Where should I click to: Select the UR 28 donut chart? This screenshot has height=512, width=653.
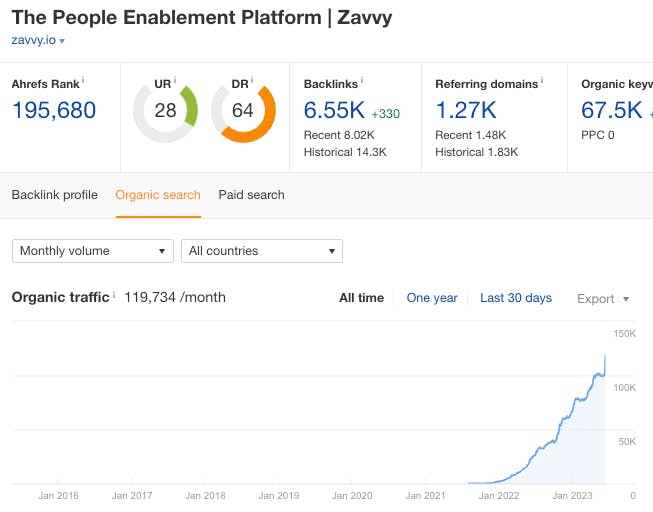tap(165, 111)
